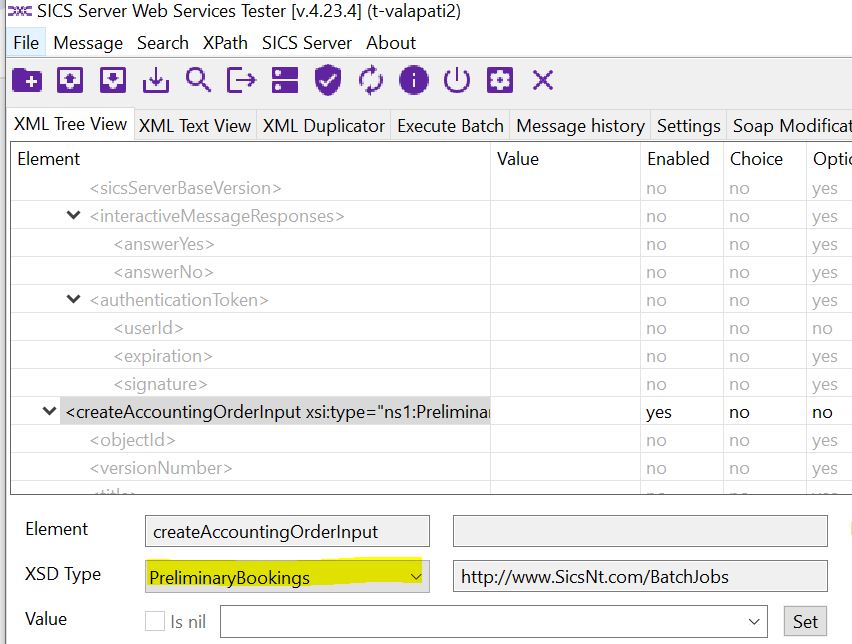Open the SICS Server menu
Viewport: 852px width, 644px height.
tap(306, 43)
